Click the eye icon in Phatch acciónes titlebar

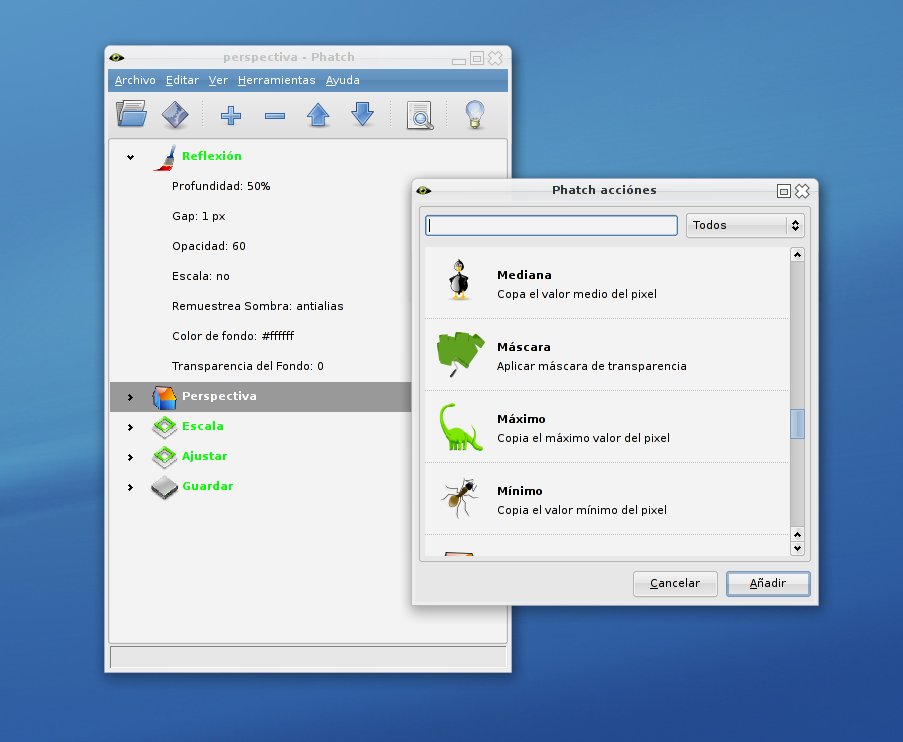424,191
